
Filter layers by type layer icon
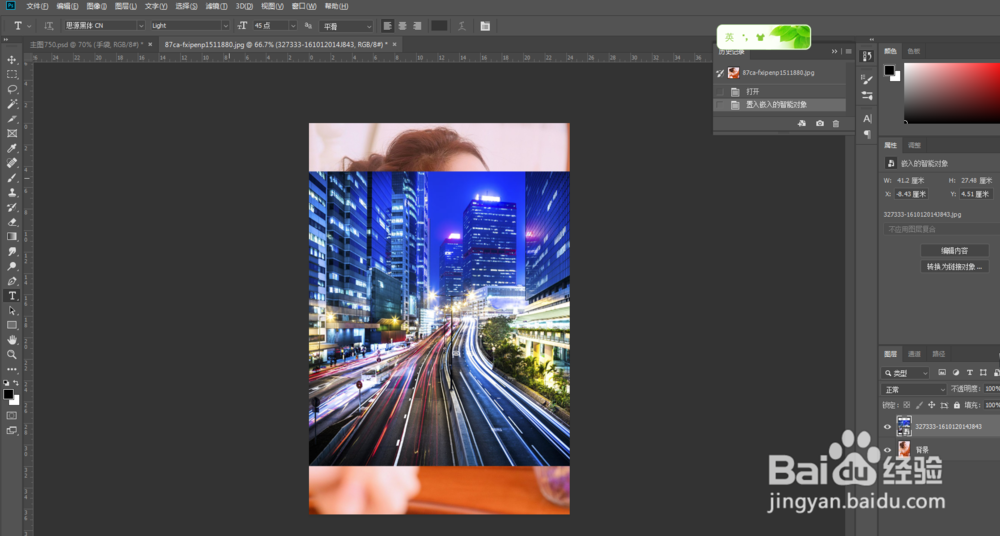coord(969,373)
